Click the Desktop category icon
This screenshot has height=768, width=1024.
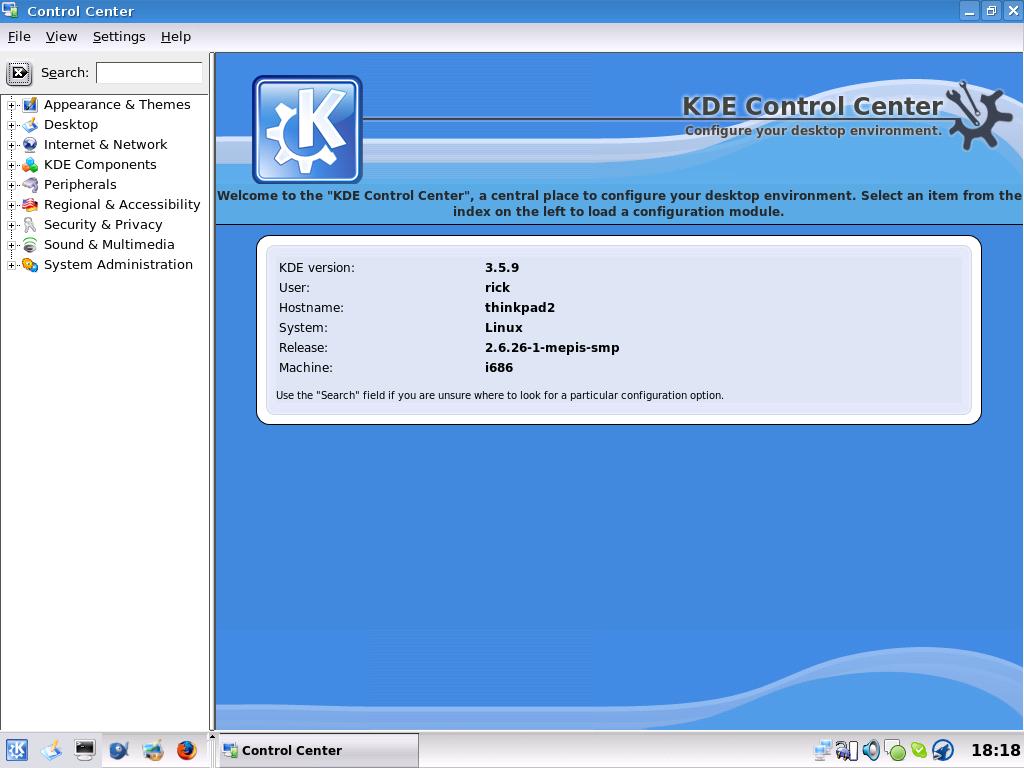[30, 125]
